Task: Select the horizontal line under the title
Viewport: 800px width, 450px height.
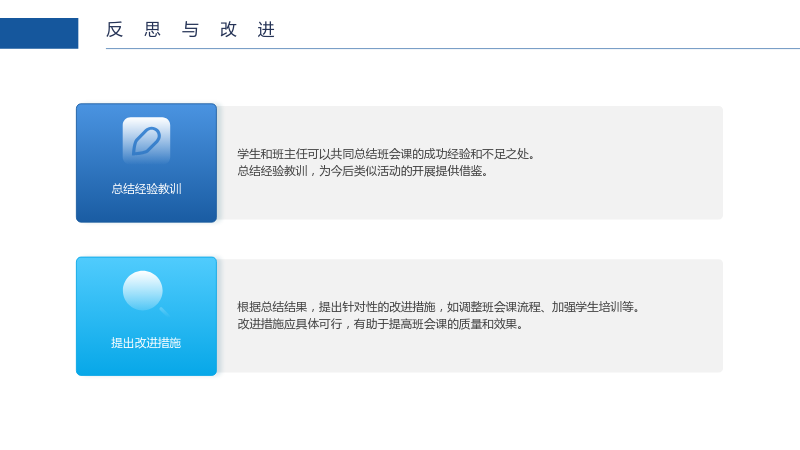Action: (453, 48)
